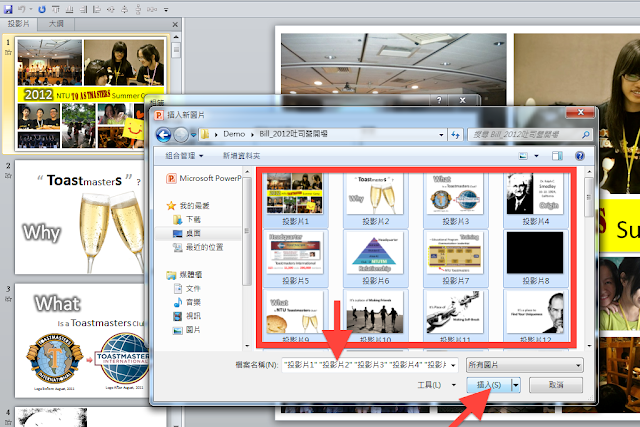Screen dimensions: 640x427
Task: Switch to the 投影片 tab
Action: coord(19,24)
